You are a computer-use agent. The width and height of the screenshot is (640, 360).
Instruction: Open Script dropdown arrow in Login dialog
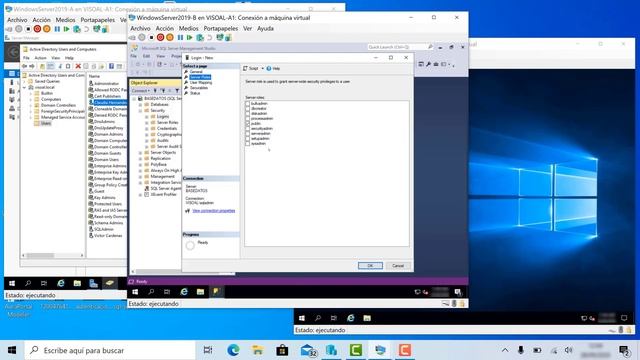point(262,69)
